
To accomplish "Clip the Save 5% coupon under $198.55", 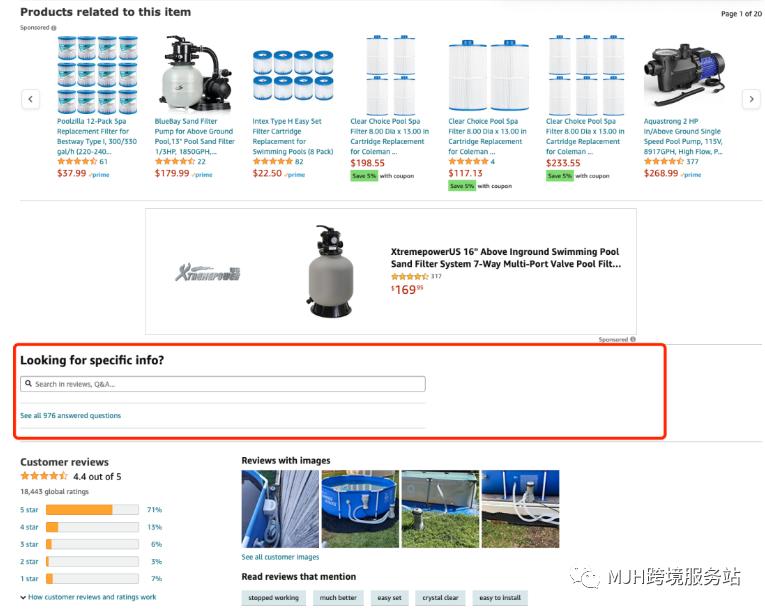I will pyautogui.click(x=364, y=176).
